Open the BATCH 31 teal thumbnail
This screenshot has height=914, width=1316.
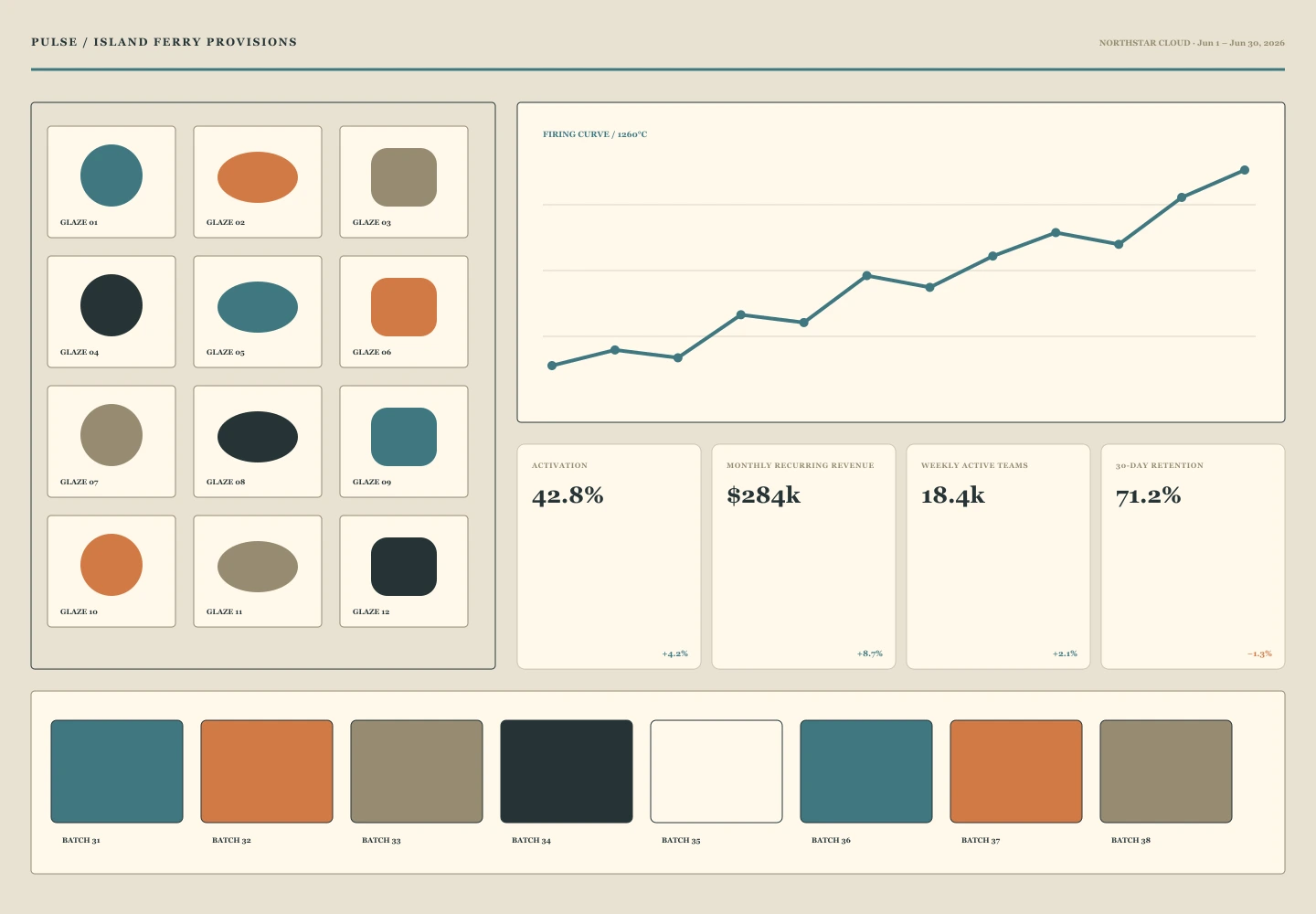pos(117,771)
